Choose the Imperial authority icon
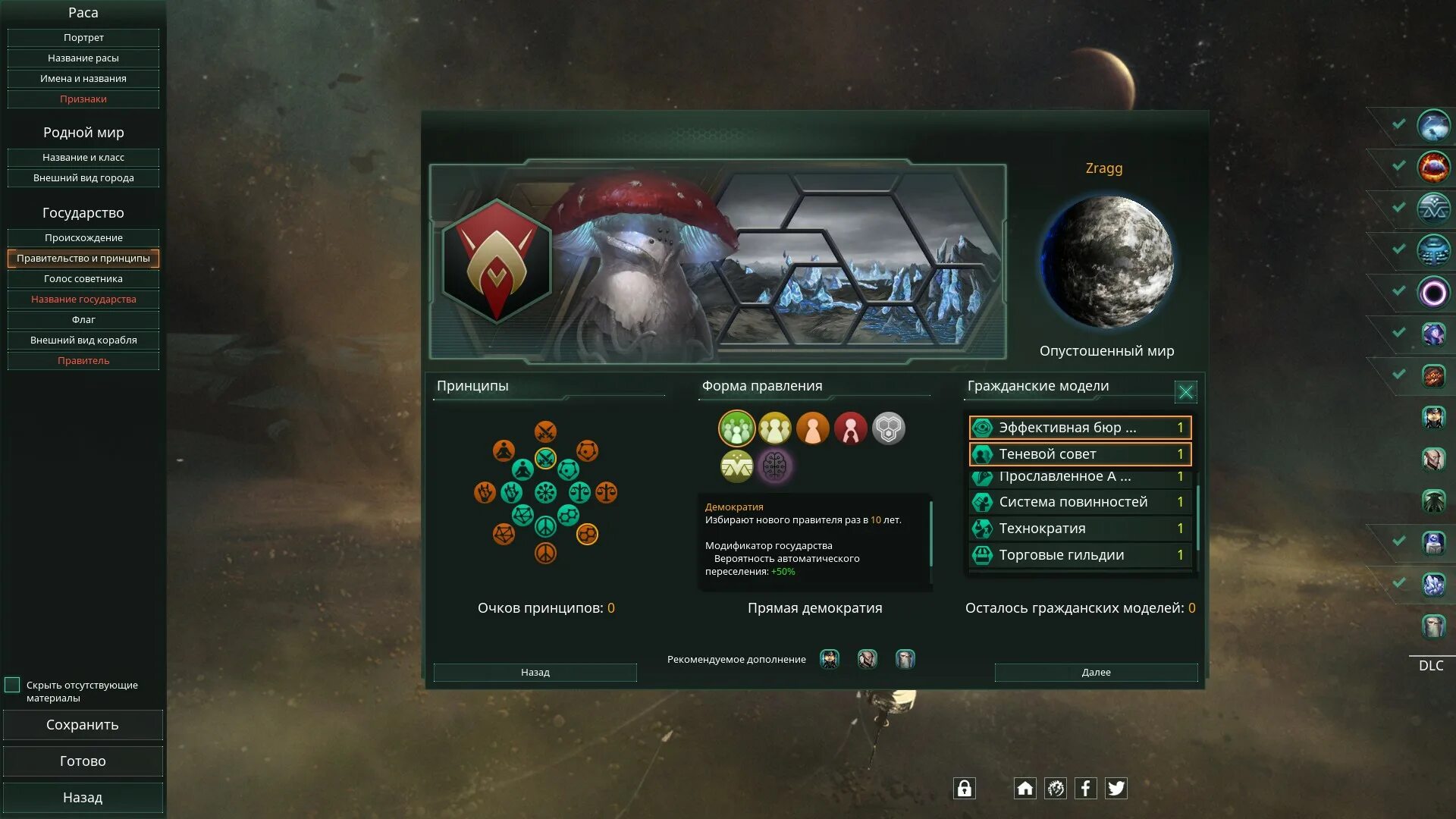This screenshot has width=1456, height=819. point(850,428)
